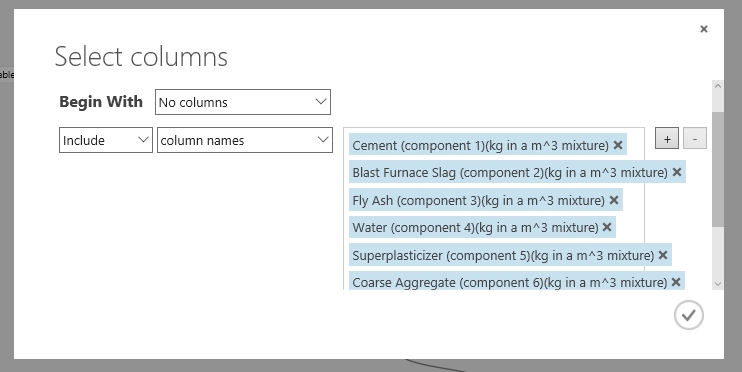This screenshot has width=742, height=372.
Task: Remove the Fly Ash column tag
Action: click(x=614, y=200)
